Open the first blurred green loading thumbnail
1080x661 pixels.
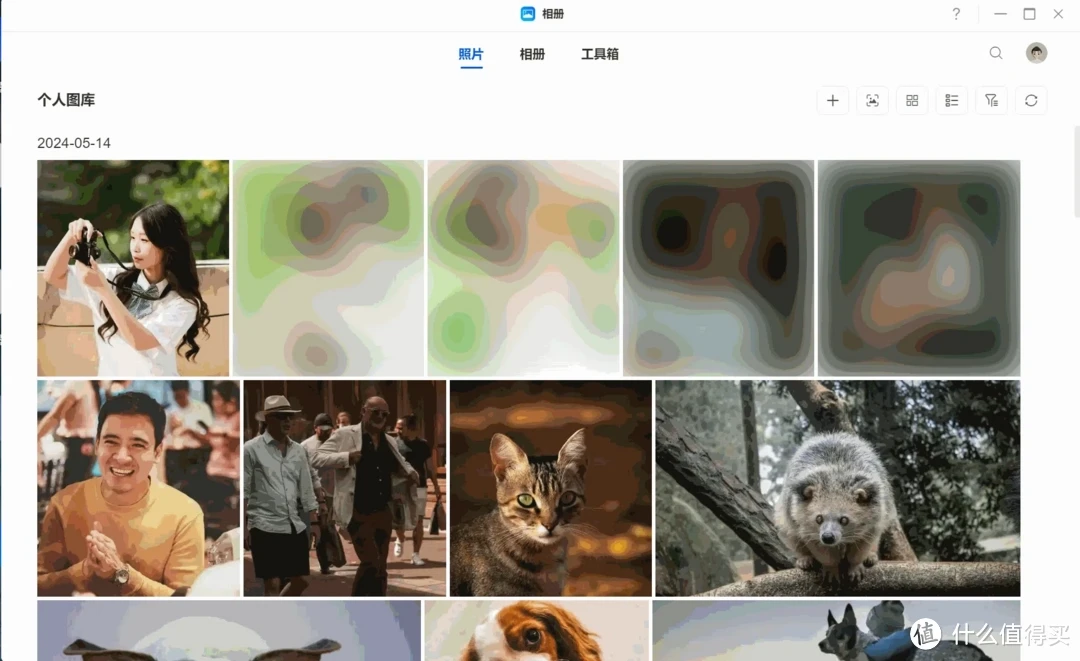pyautogui.click(x=328, y=268)
